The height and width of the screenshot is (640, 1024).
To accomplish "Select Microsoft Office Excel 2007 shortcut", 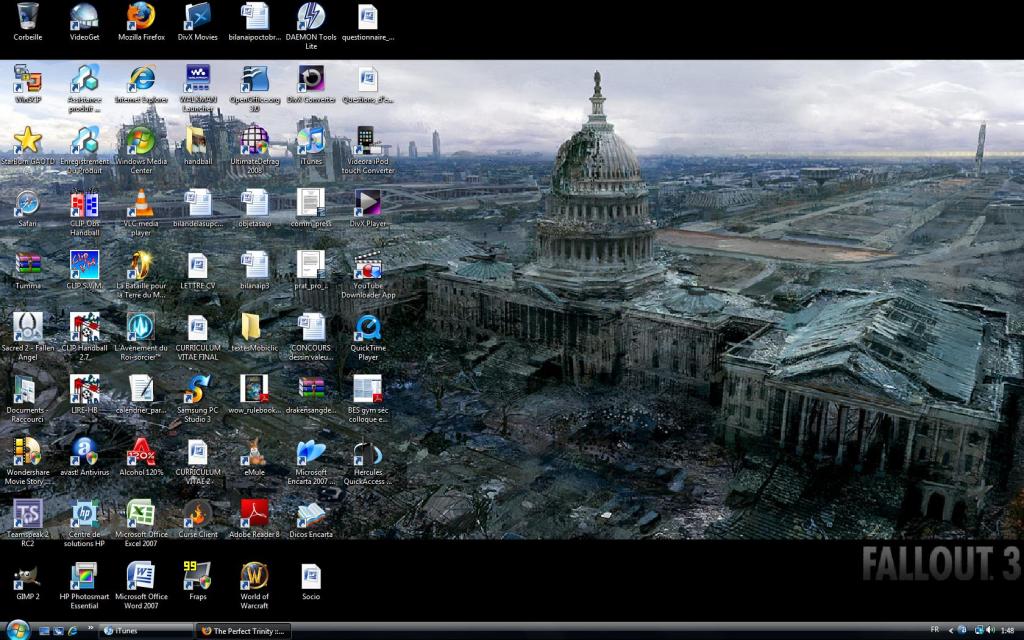I will pyautogui.click(x=141, y=522).
